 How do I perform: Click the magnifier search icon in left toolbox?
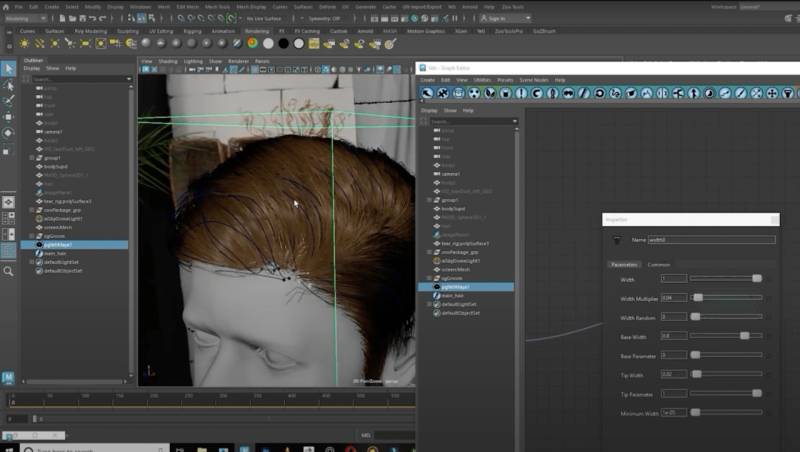(x=8, y=271)
